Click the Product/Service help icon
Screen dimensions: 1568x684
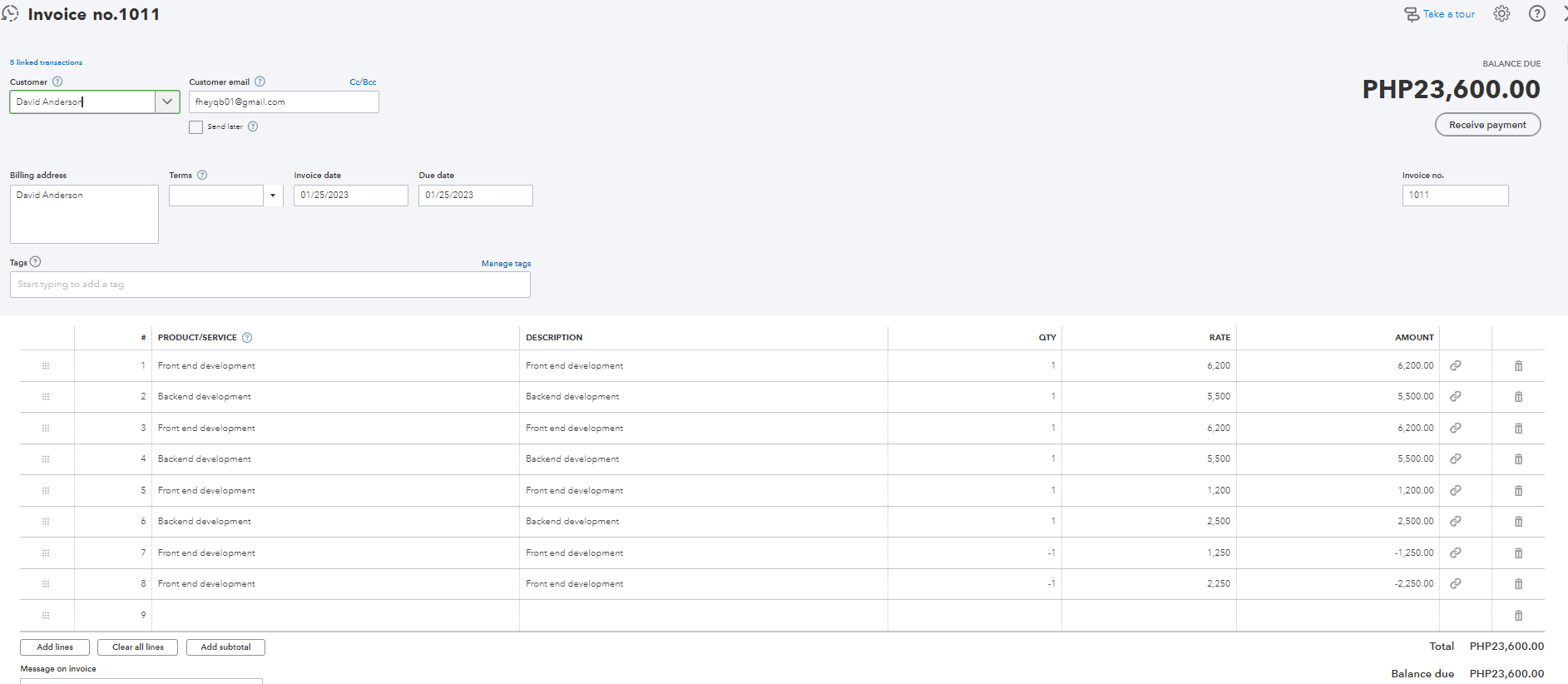click(247, 337)
